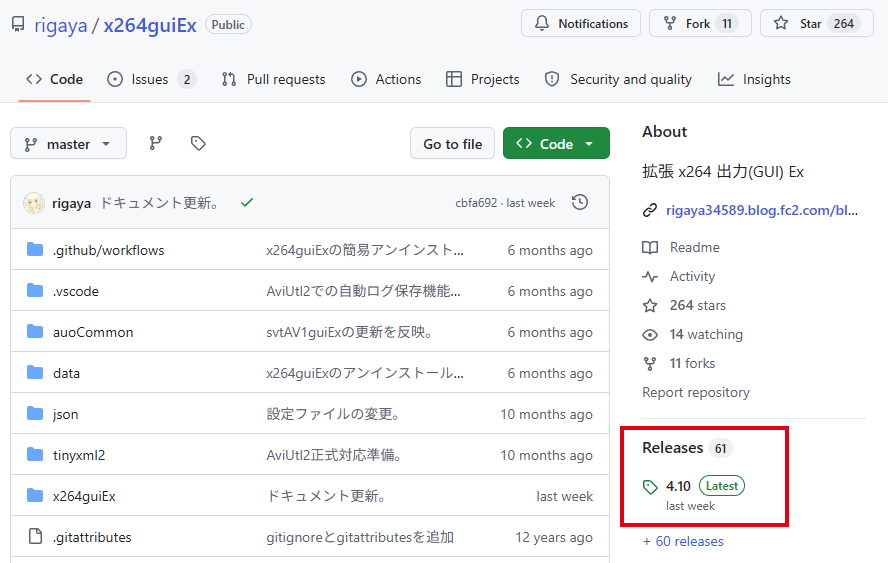The image size is (888, 563).
Task: Open commit message AviUtl2での自動ログ保存機能...
Action: pos(363,291)
